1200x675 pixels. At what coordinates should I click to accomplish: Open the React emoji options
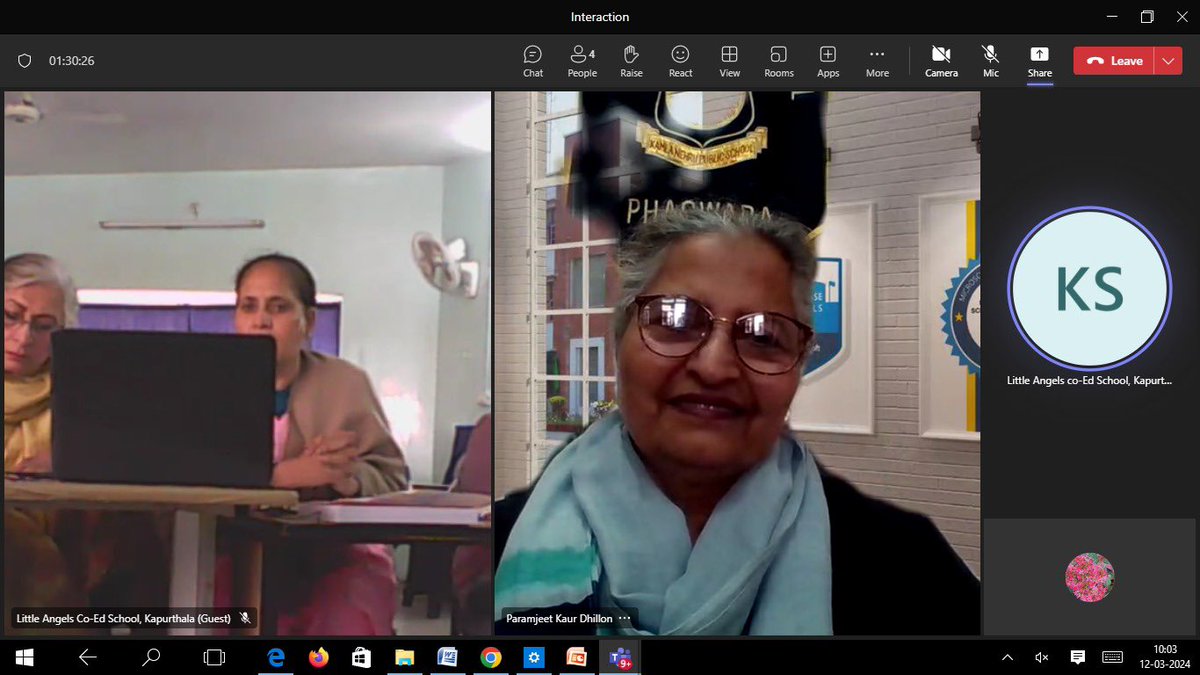tap(680, 60)
